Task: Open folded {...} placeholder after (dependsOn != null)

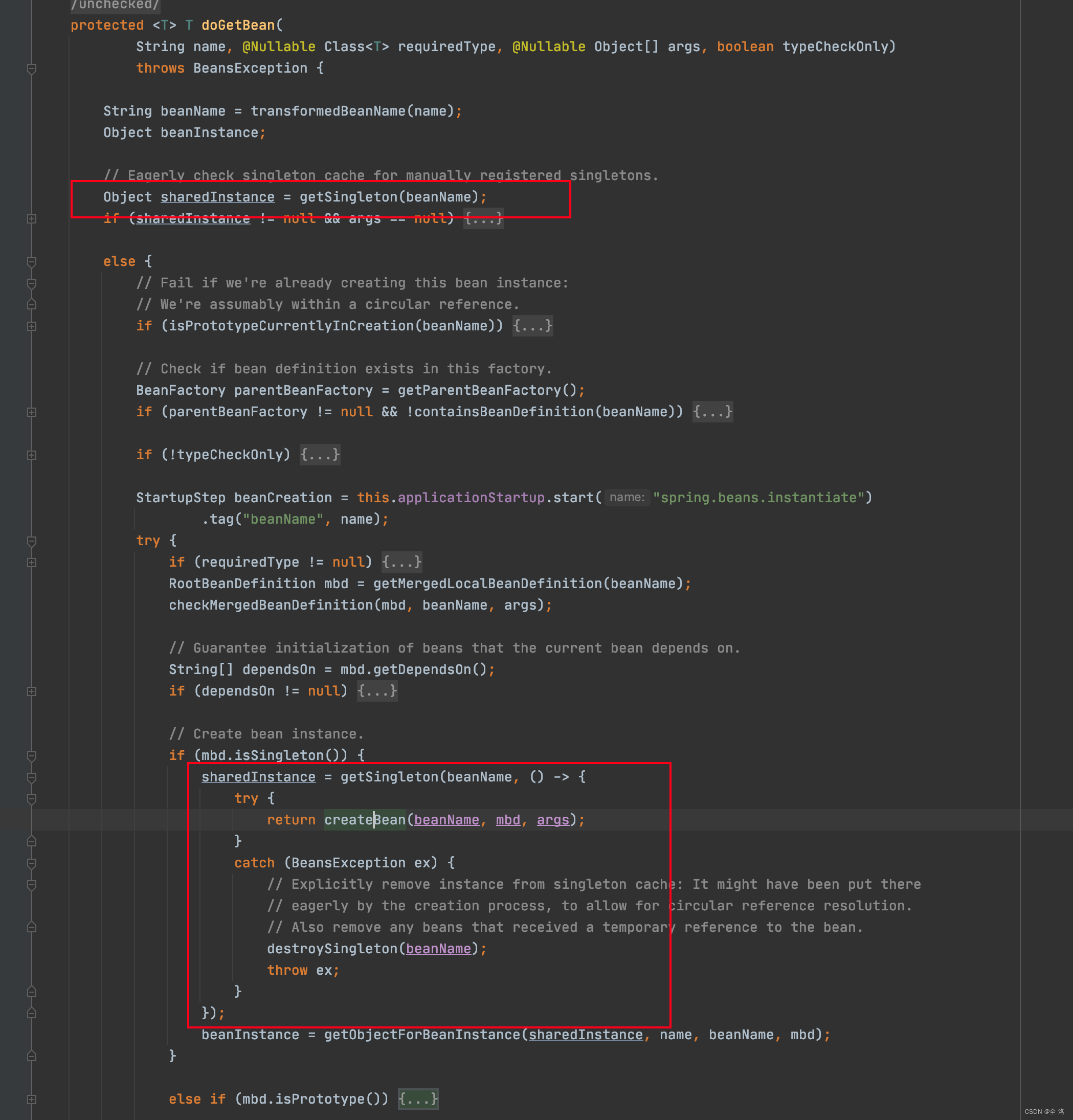Action: (377, 691)
